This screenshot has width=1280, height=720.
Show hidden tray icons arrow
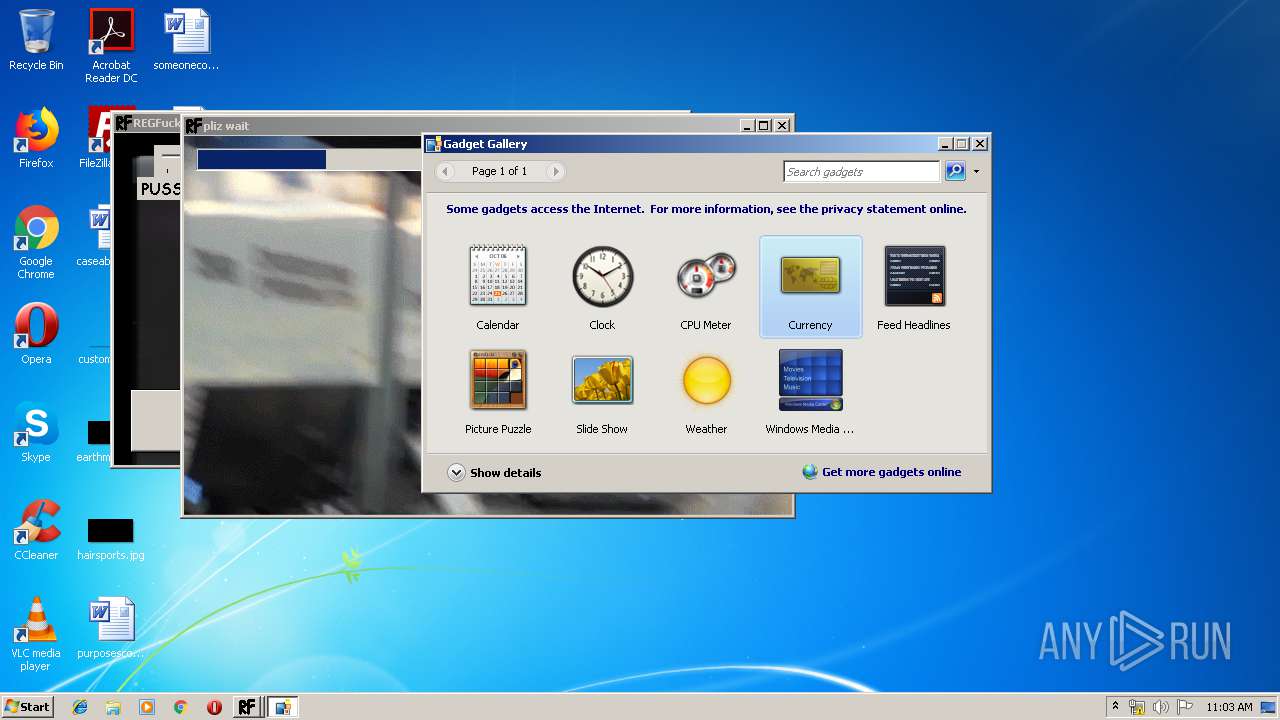click(x=1115, y=707)
